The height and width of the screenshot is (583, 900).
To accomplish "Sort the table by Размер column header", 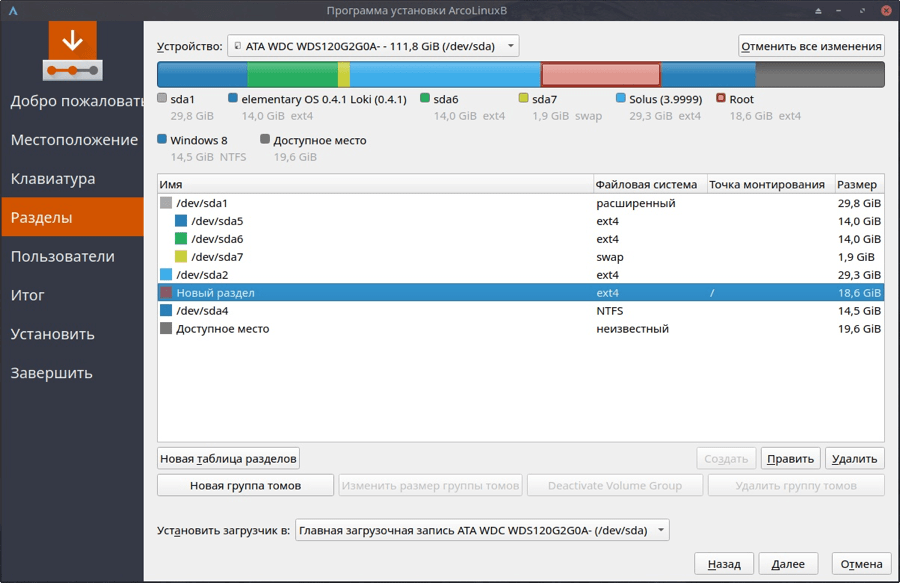I will click(x=858, y=185).
